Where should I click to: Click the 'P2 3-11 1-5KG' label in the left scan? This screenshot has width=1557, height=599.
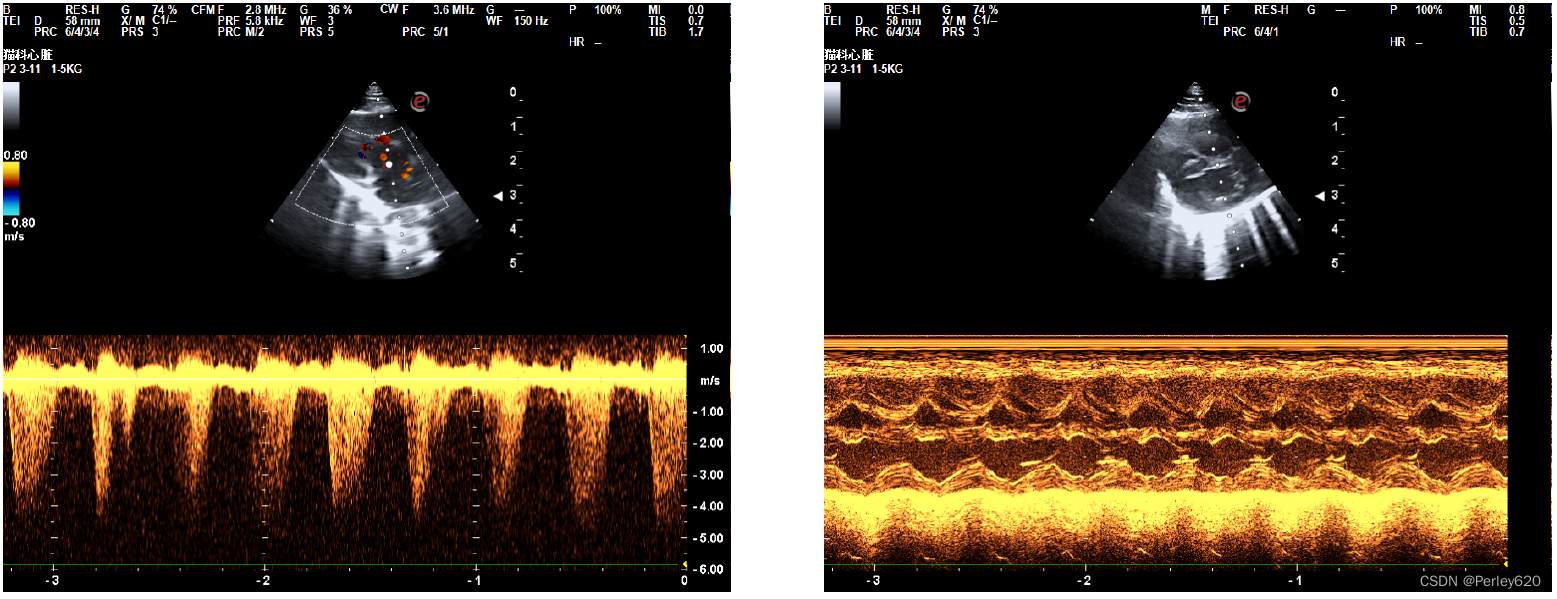43,69
